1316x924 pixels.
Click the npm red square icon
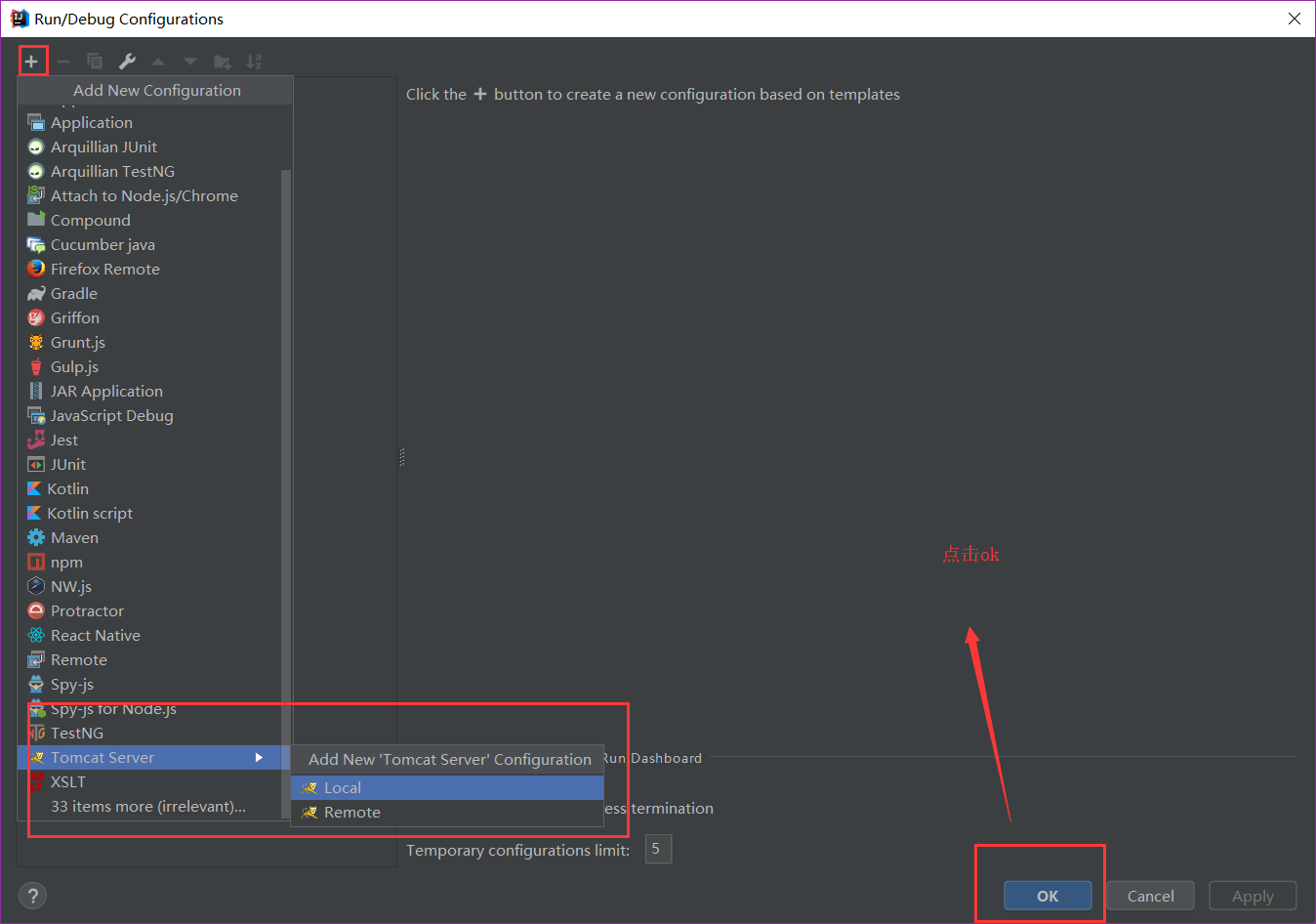coord(36,562)
